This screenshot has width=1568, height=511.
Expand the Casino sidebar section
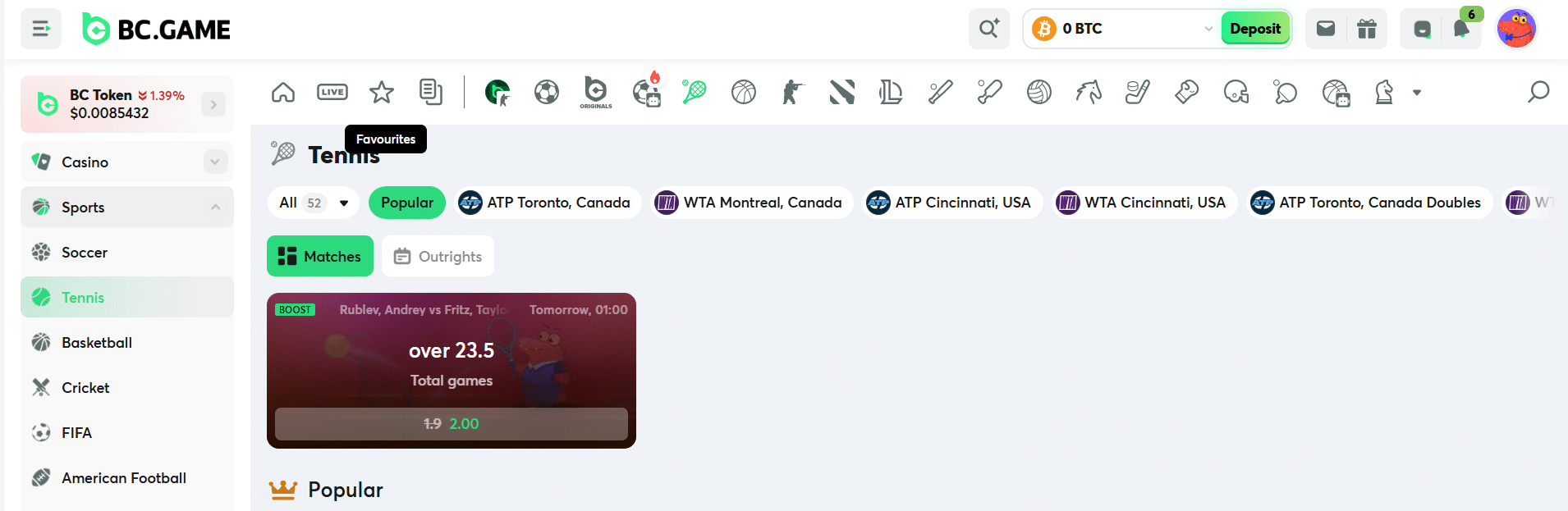tap(215, 162)
